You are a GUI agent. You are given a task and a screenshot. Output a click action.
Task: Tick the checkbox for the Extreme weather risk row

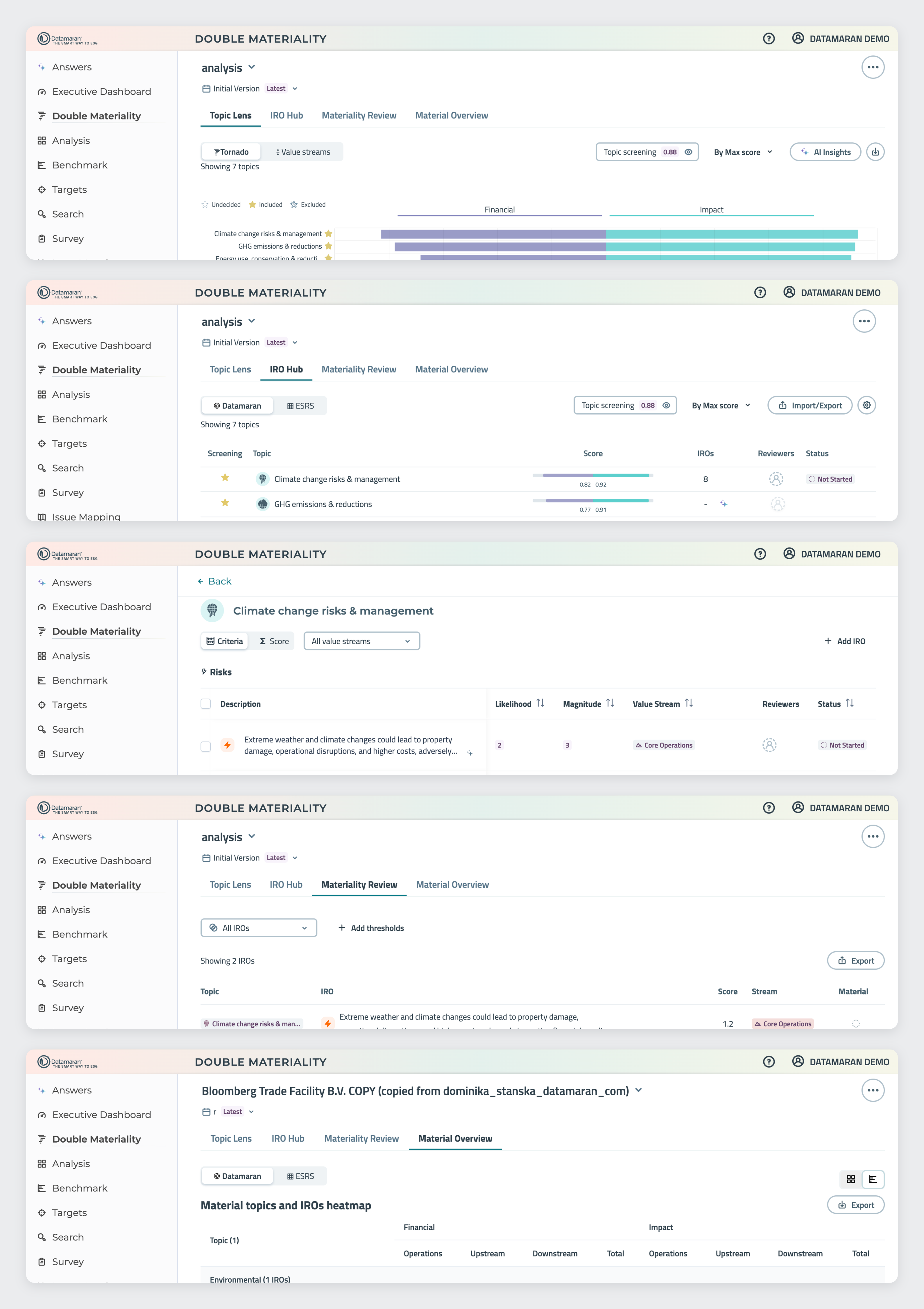tap(206, 746)
